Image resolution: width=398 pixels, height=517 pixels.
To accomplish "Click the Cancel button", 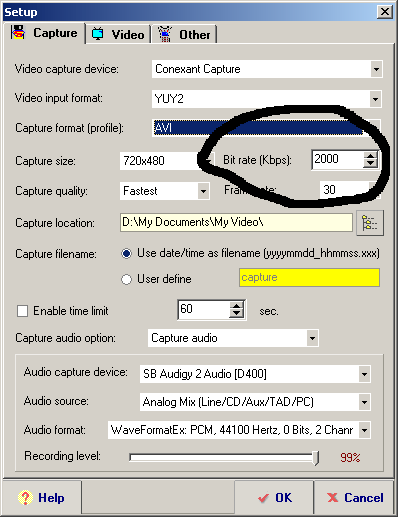I will click(x=355, y=498).
